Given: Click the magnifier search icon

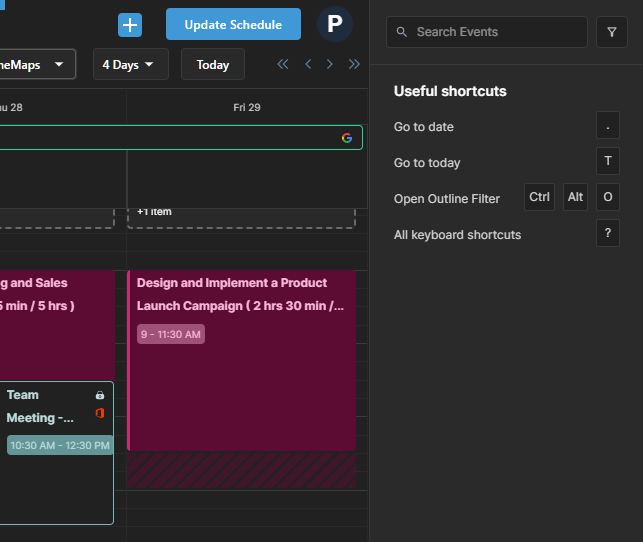Looking at the screenshot, I should click(402, 32).
